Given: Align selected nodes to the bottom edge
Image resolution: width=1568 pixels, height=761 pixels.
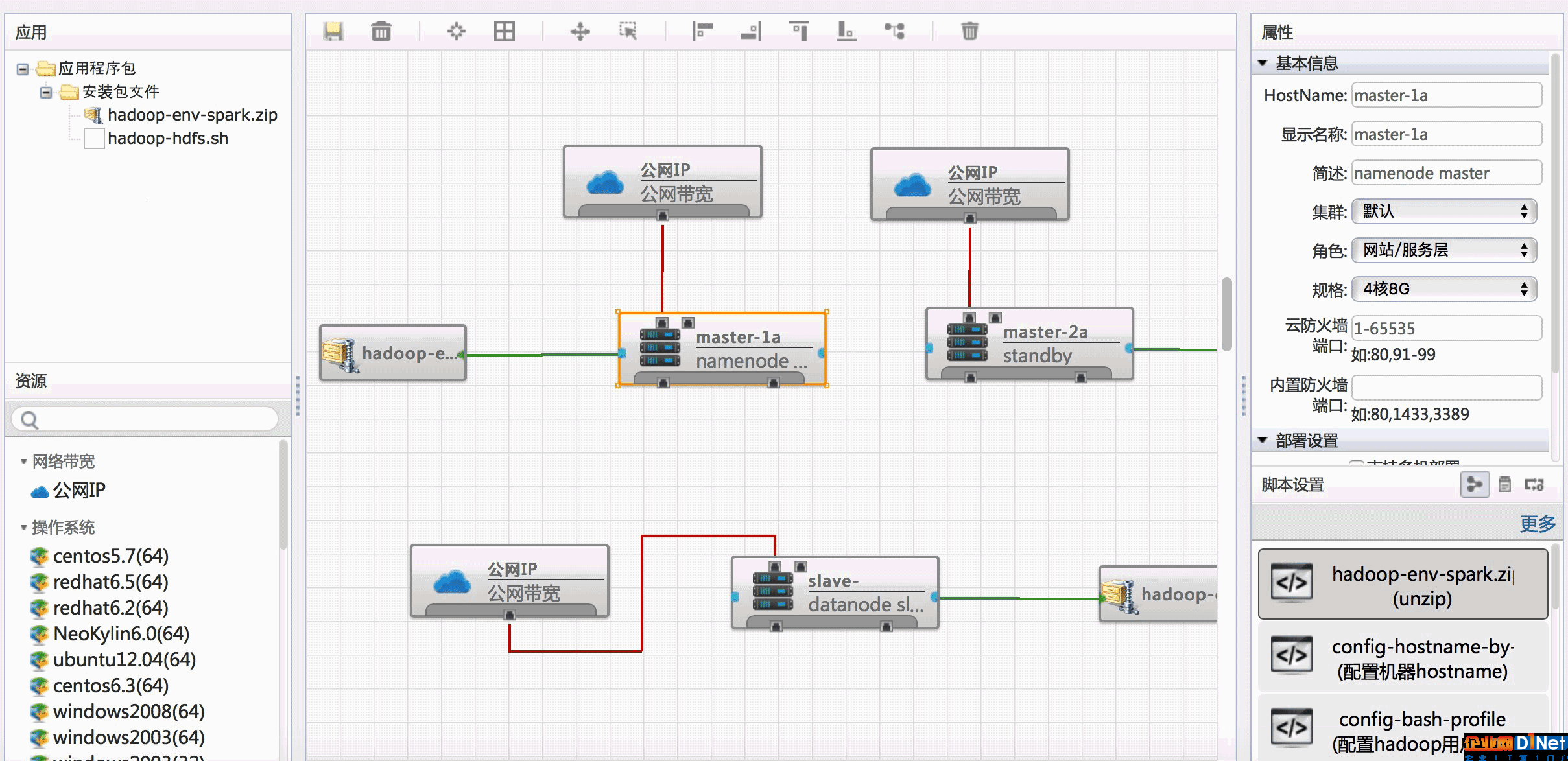Looking at the screenshot, I should 846,31.
